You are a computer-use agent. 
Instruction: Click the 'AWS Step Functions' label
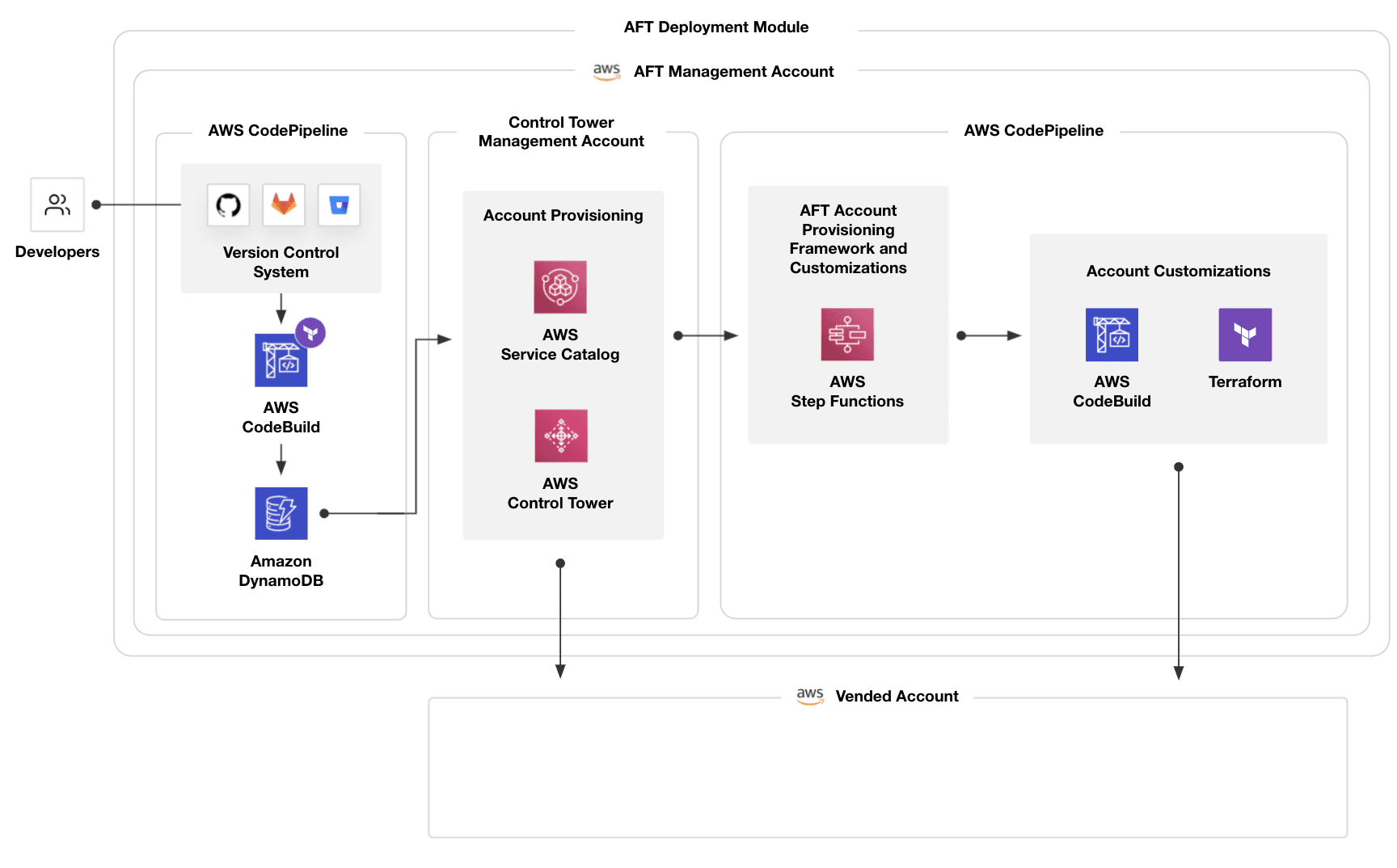point(847,391)
